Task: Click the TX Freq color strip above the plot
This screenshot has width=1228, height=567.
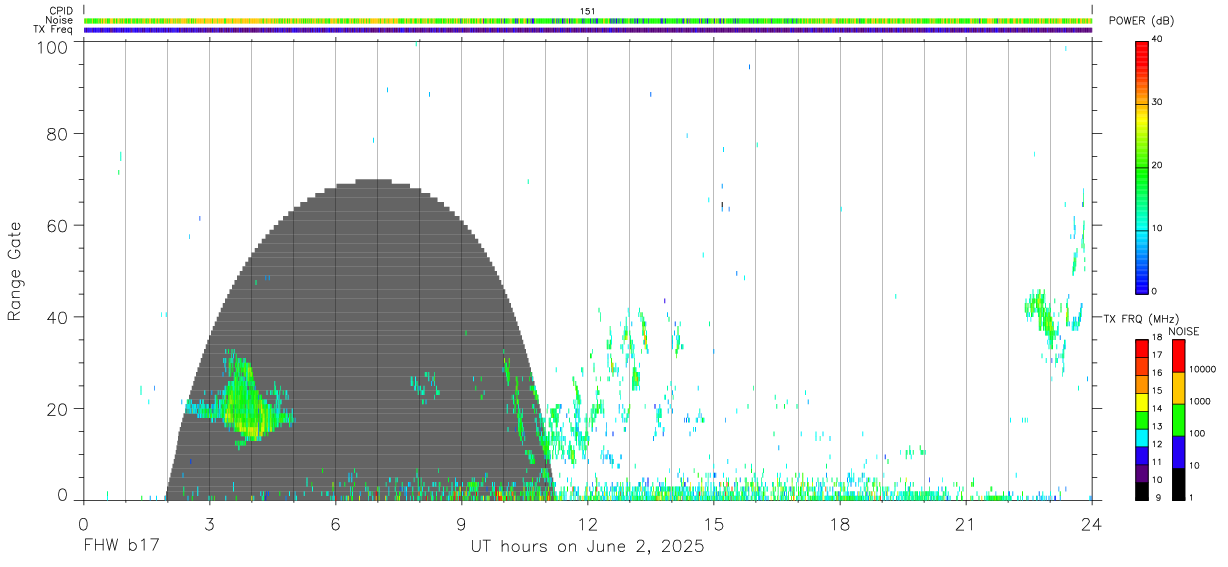Action: [588, 30]
